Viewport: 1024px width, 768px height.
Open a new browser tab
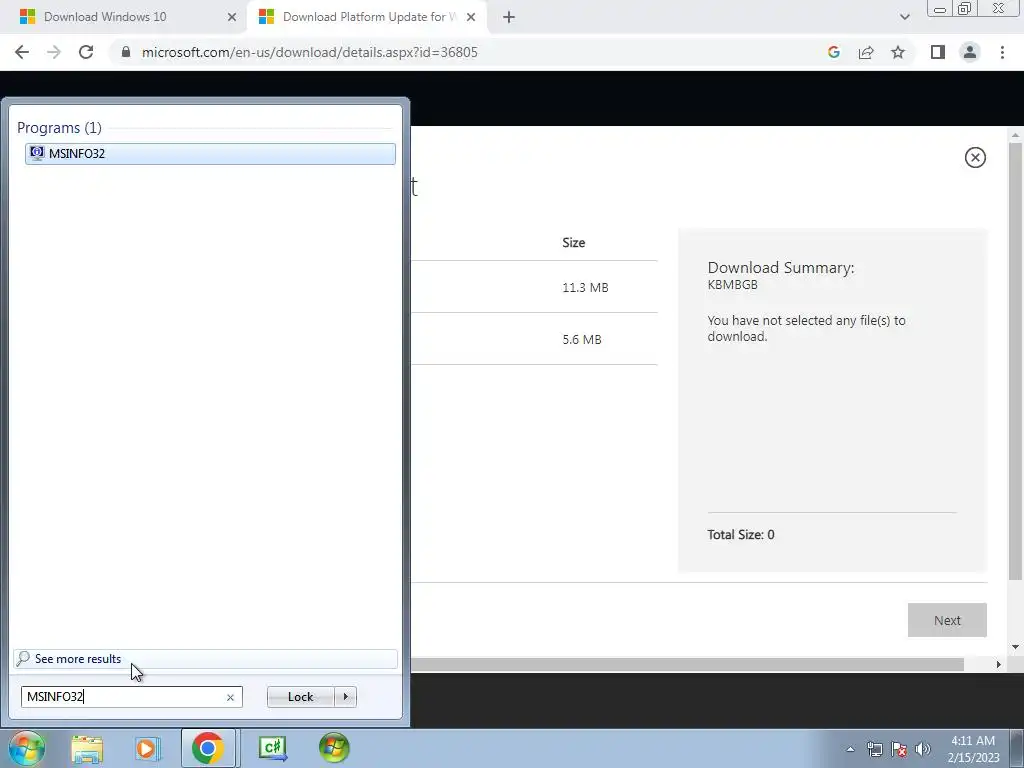[509, 18]
